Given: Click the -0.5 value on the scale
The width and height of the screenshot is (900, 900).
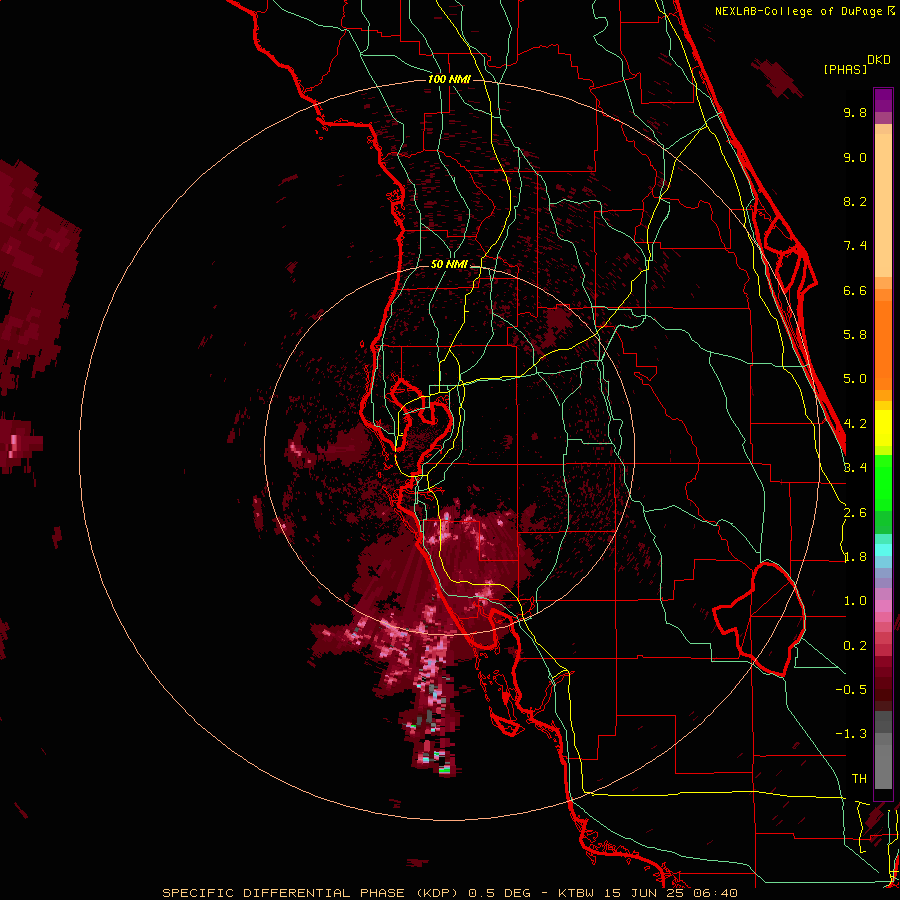Looking at the screenshot, I should pyautogui.click(x=851, y=690).
